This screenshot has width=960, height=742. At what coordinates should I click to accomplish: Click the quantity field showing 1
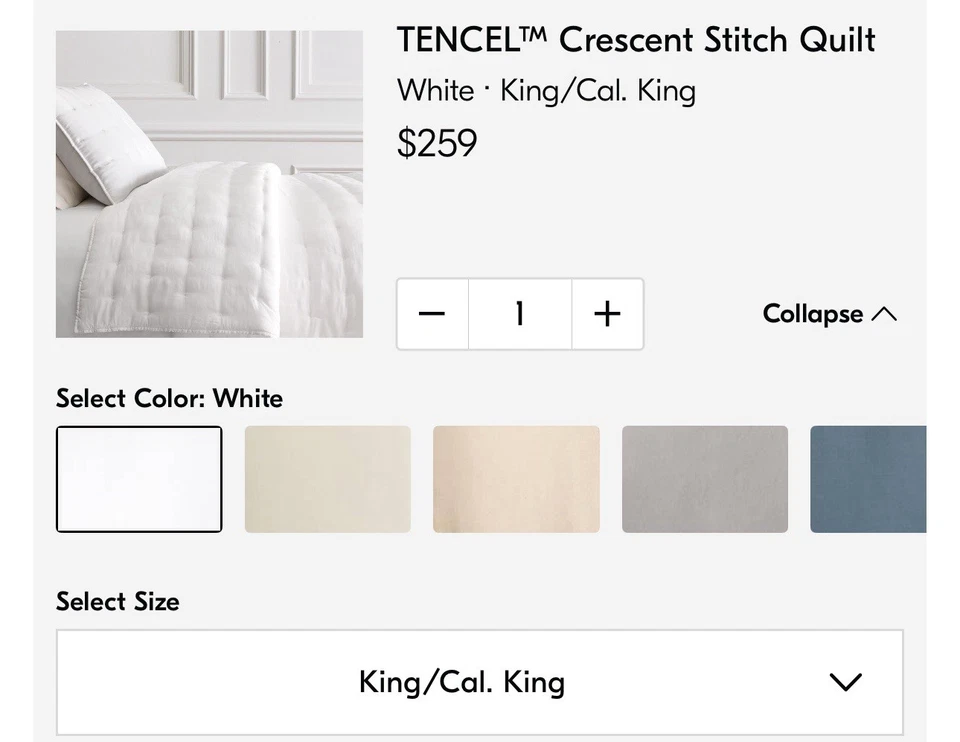519,314
